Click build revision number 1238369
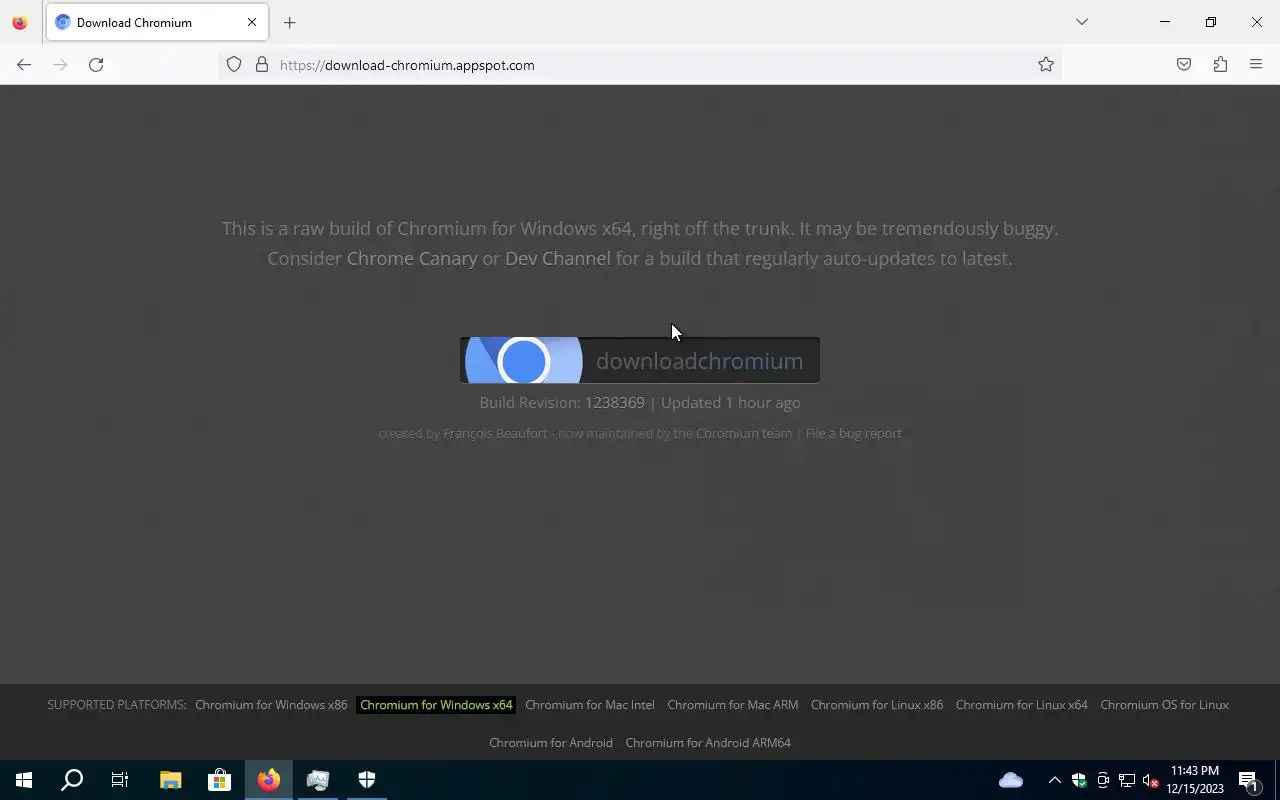This screenshot has width=1280, height=800. click(615, 402)
